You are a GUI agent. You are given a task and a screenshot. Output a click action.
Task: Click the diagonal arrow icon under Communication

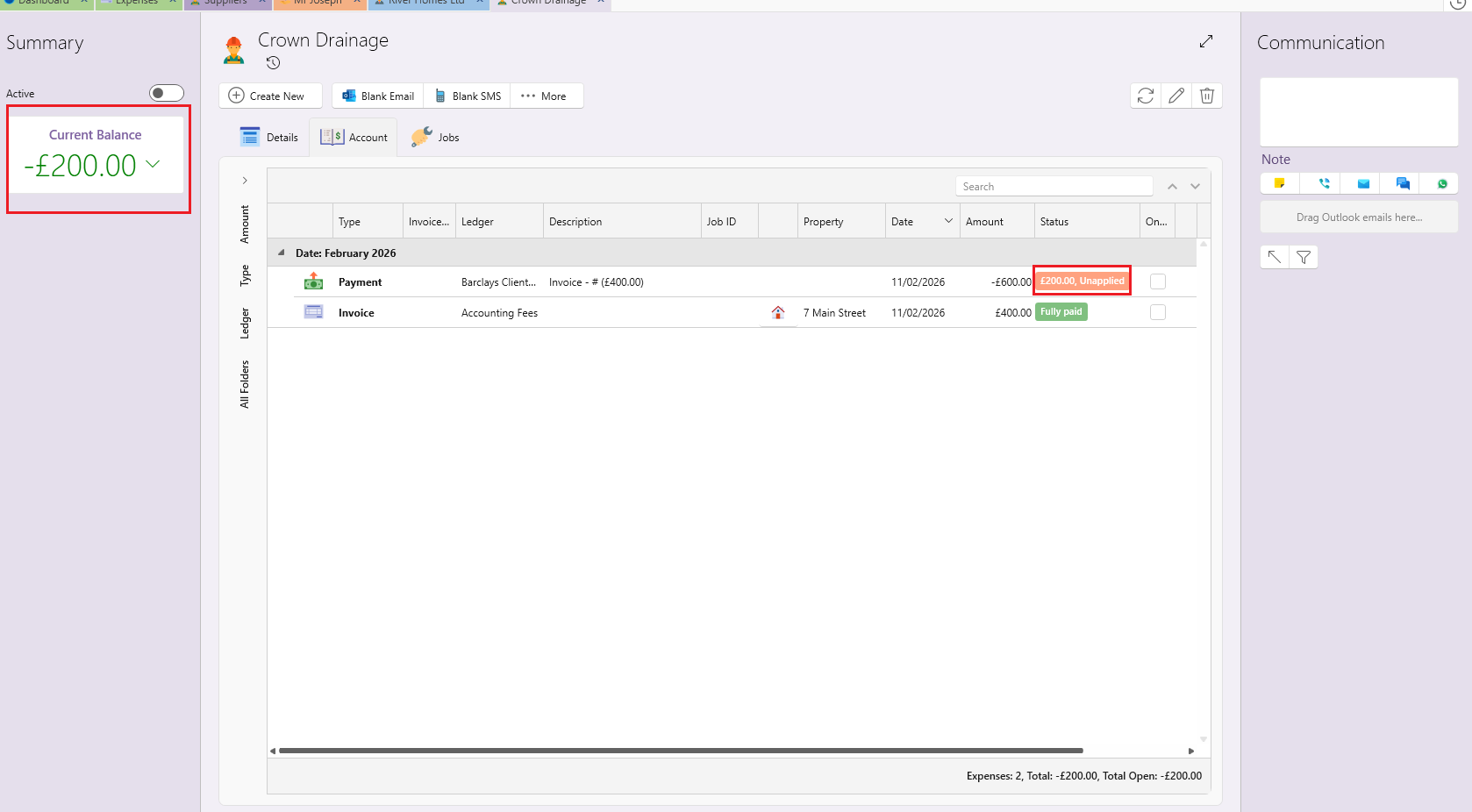coord(1275,257)
